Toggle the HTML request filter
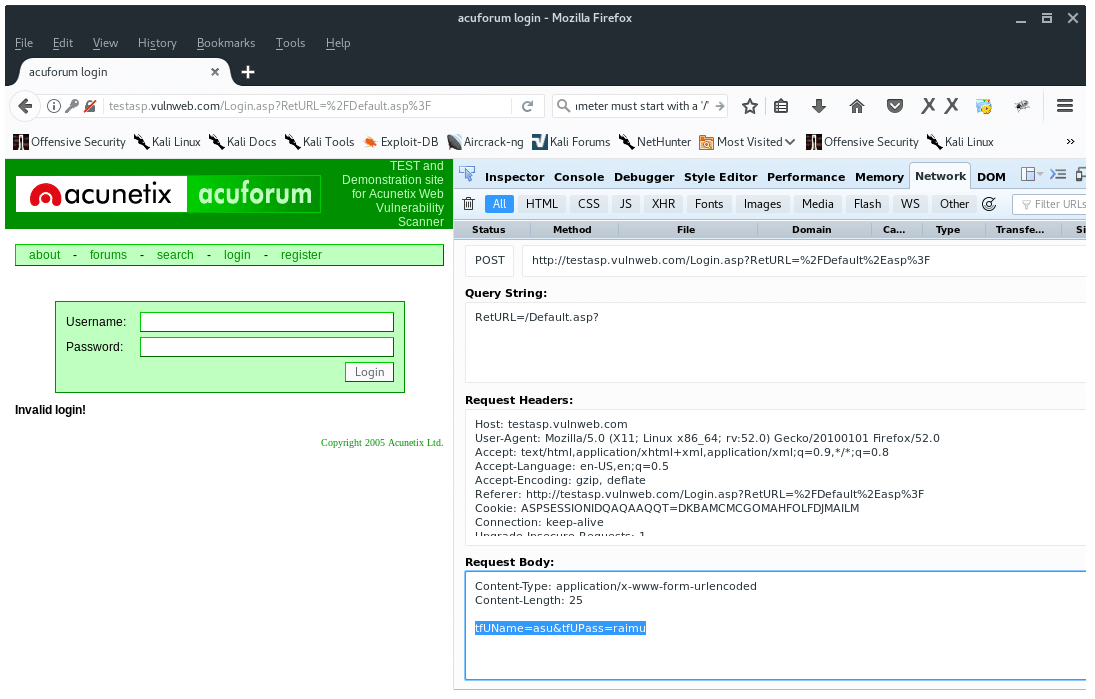Viewport: 1095px width, 699px height. [542, 204]
